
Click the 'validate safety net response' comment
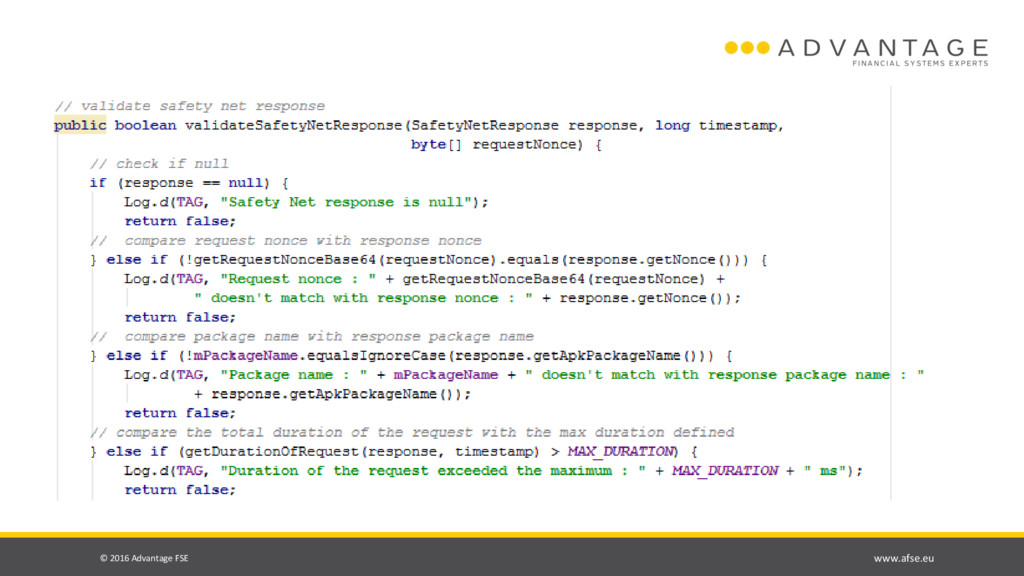coord(189,106)
